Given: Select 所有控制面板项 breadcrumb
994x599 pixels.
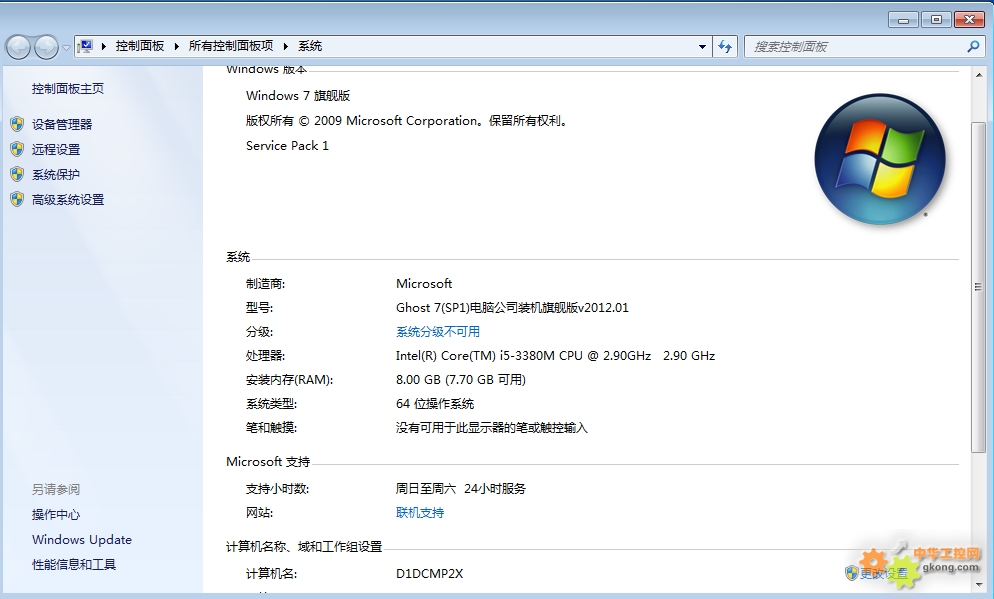Looking at the screenshot, I should (231, 46).
